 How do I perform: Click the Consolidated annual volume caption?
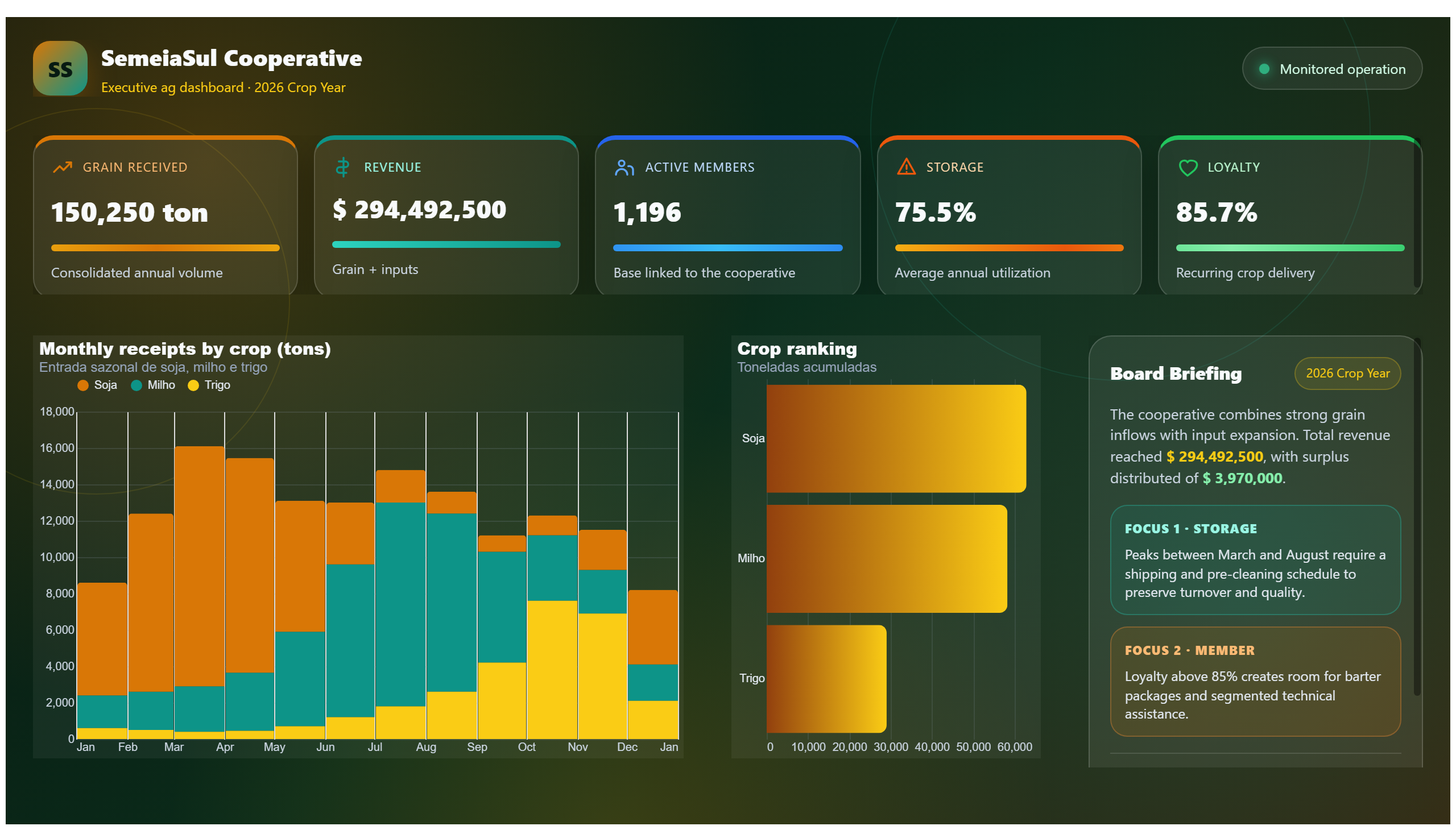pyautogui.click(x=137, y=272)
